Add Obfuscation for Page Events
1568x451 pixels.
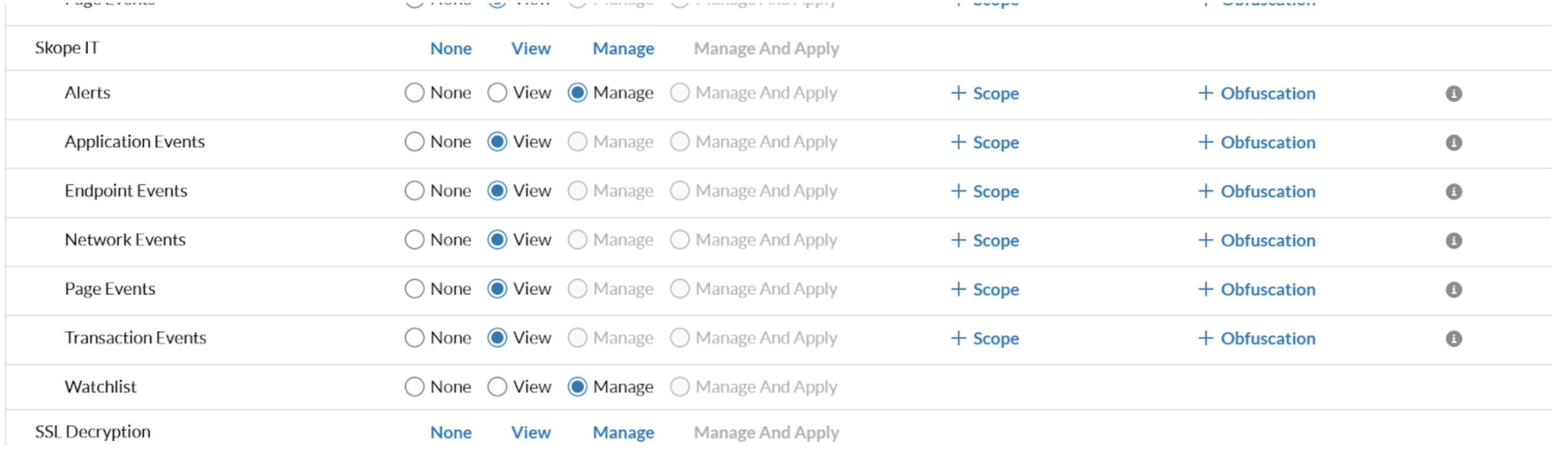click(1256, 290)
